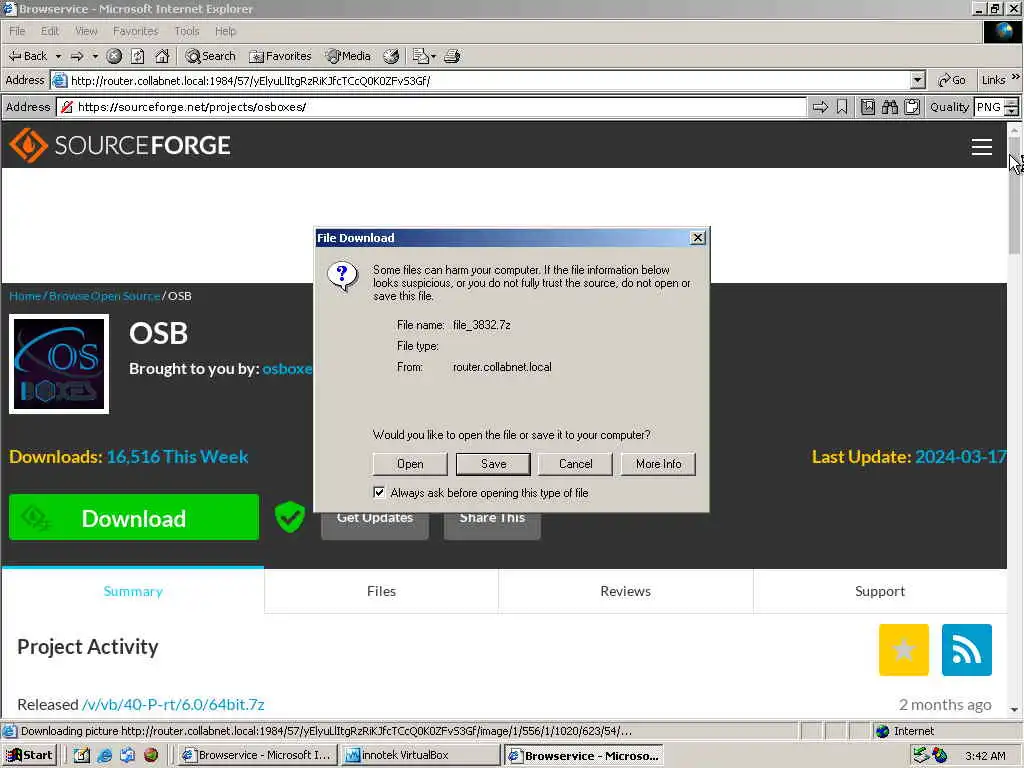Click the router.collabnet.local address field
Image resolution: width=1024 pixels, height=768 pixels.
click(x=488, y=80)
